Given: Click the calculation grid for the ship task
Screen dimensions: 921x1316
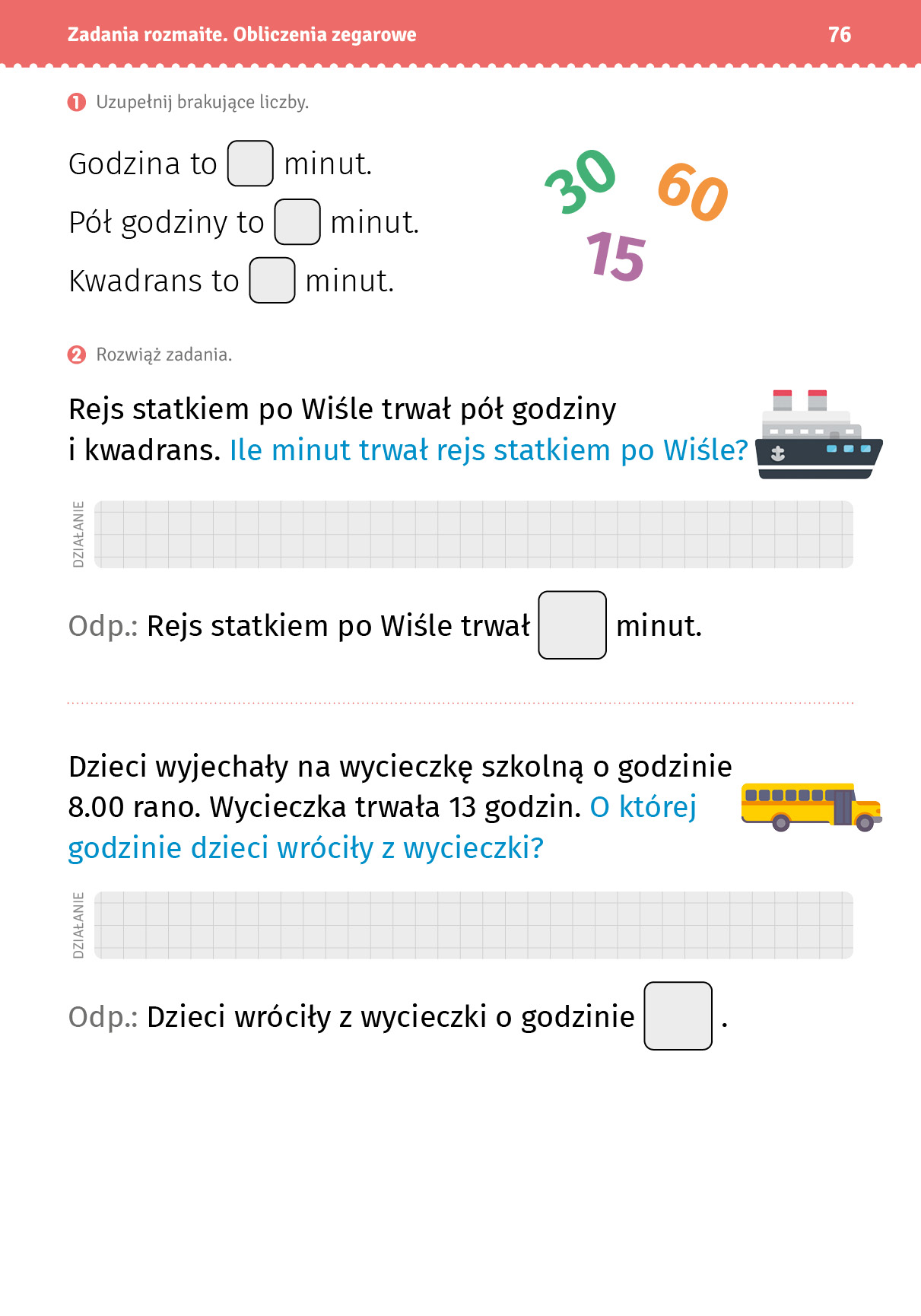Looking at the screenshot, I should pyautogui.click(x=473, y=534).
